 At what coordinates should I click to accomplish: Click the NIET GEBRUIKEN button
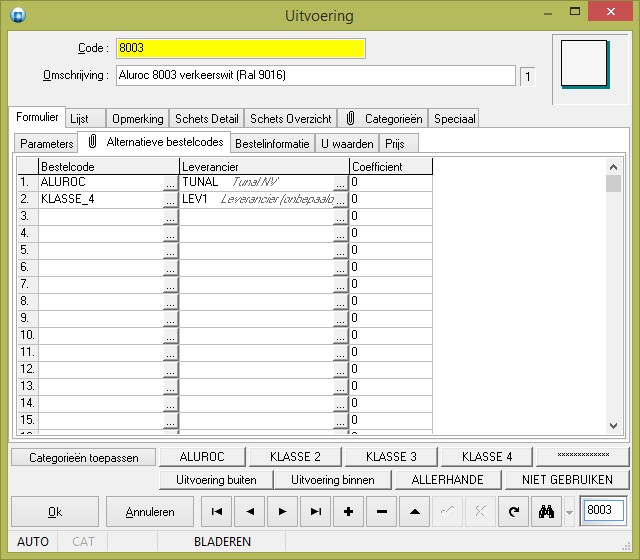(x=567, y=480)
